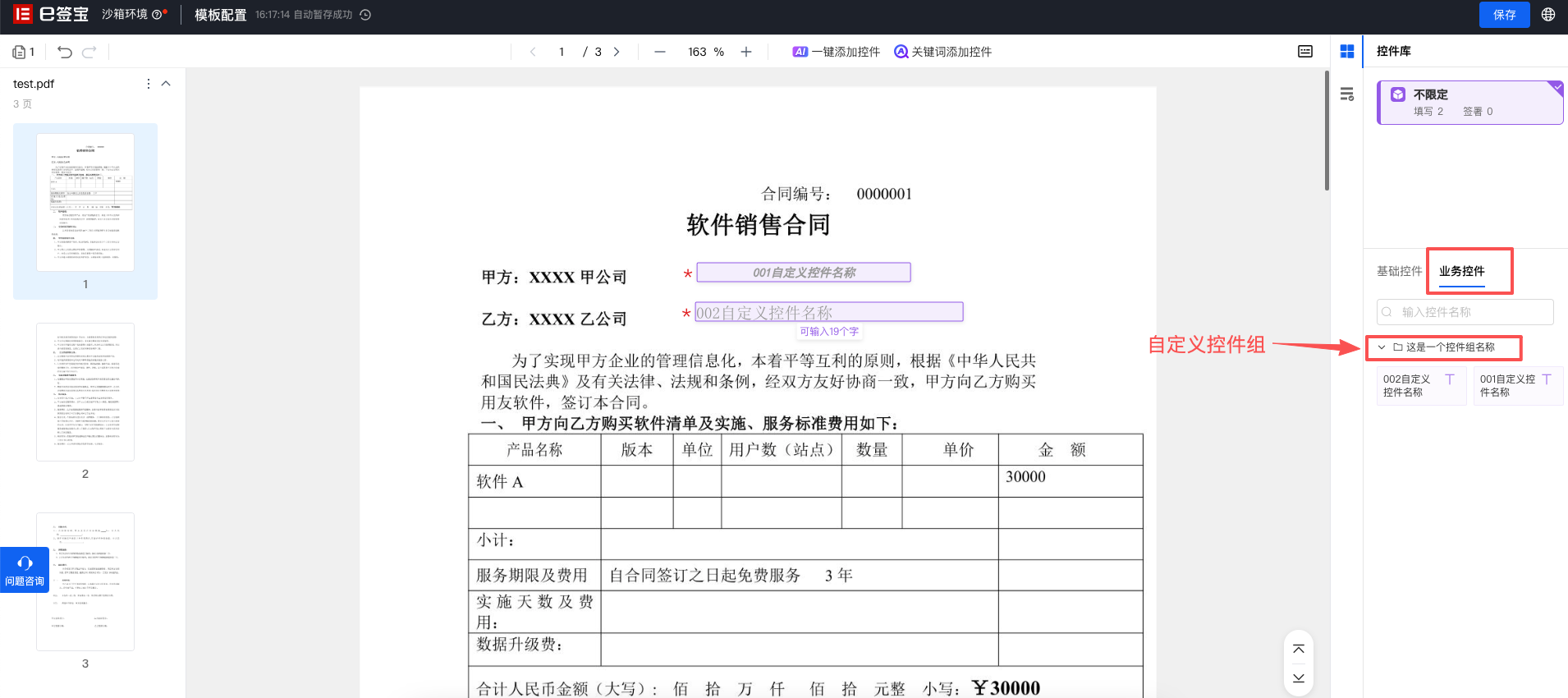Open the control library grid icon
The image size is (1568, 698).
(x=1347, y=52)
